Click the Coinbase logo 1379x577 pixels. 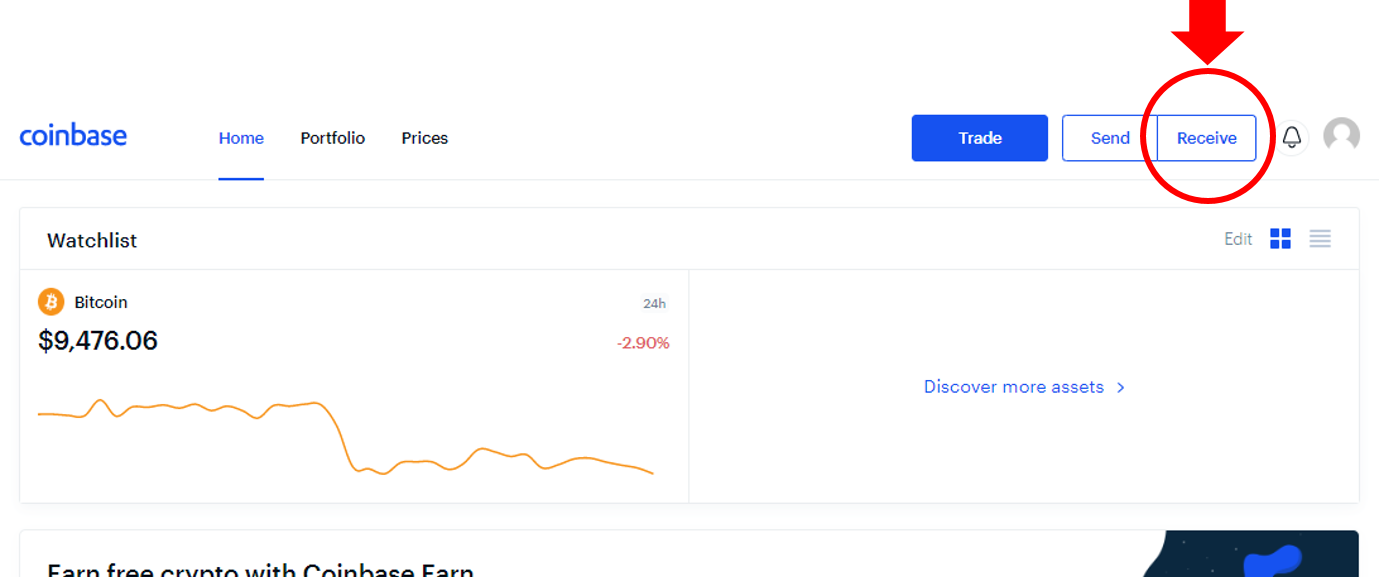click(73, 136)
